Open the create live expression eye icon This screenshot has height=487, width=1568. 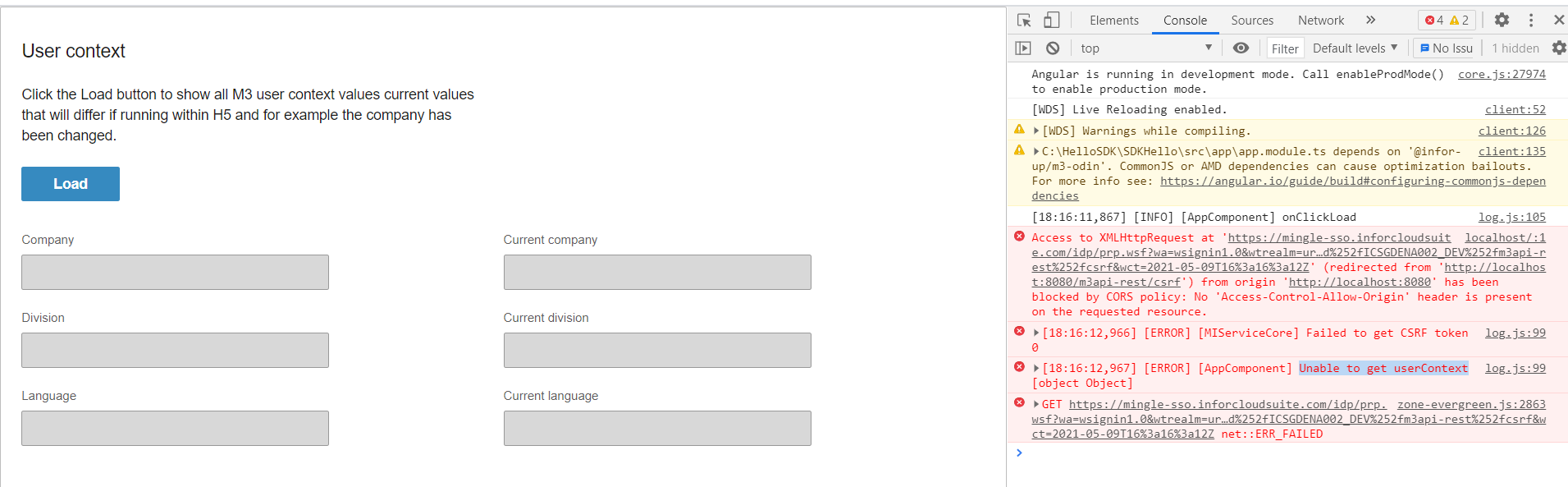1240,48
